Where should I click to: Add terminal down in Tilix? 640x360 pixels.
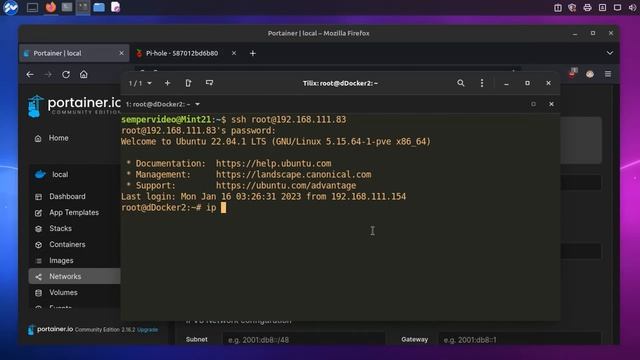click(209, 83)
